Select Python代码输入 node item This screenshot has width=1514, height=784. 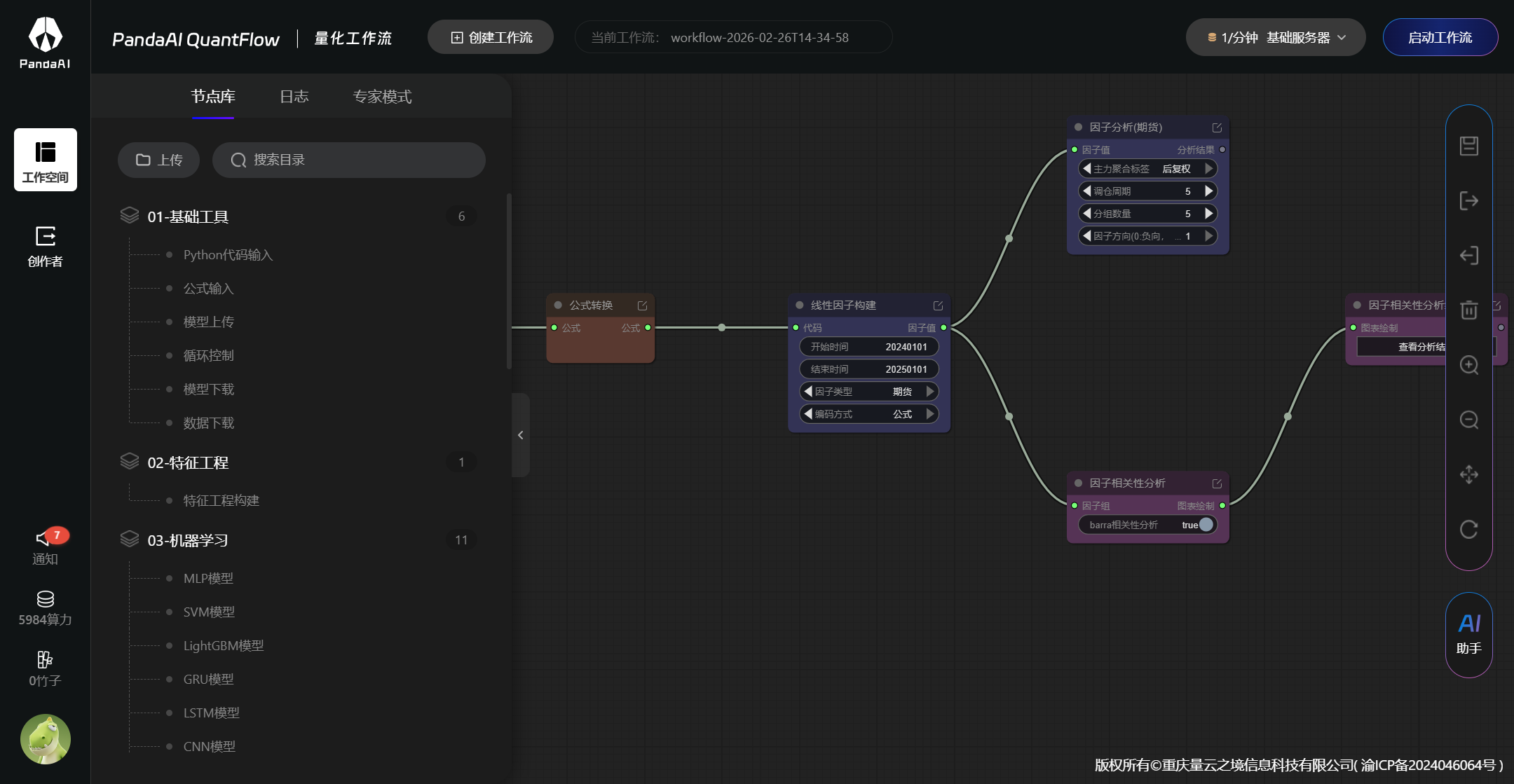tap(228, 255)
